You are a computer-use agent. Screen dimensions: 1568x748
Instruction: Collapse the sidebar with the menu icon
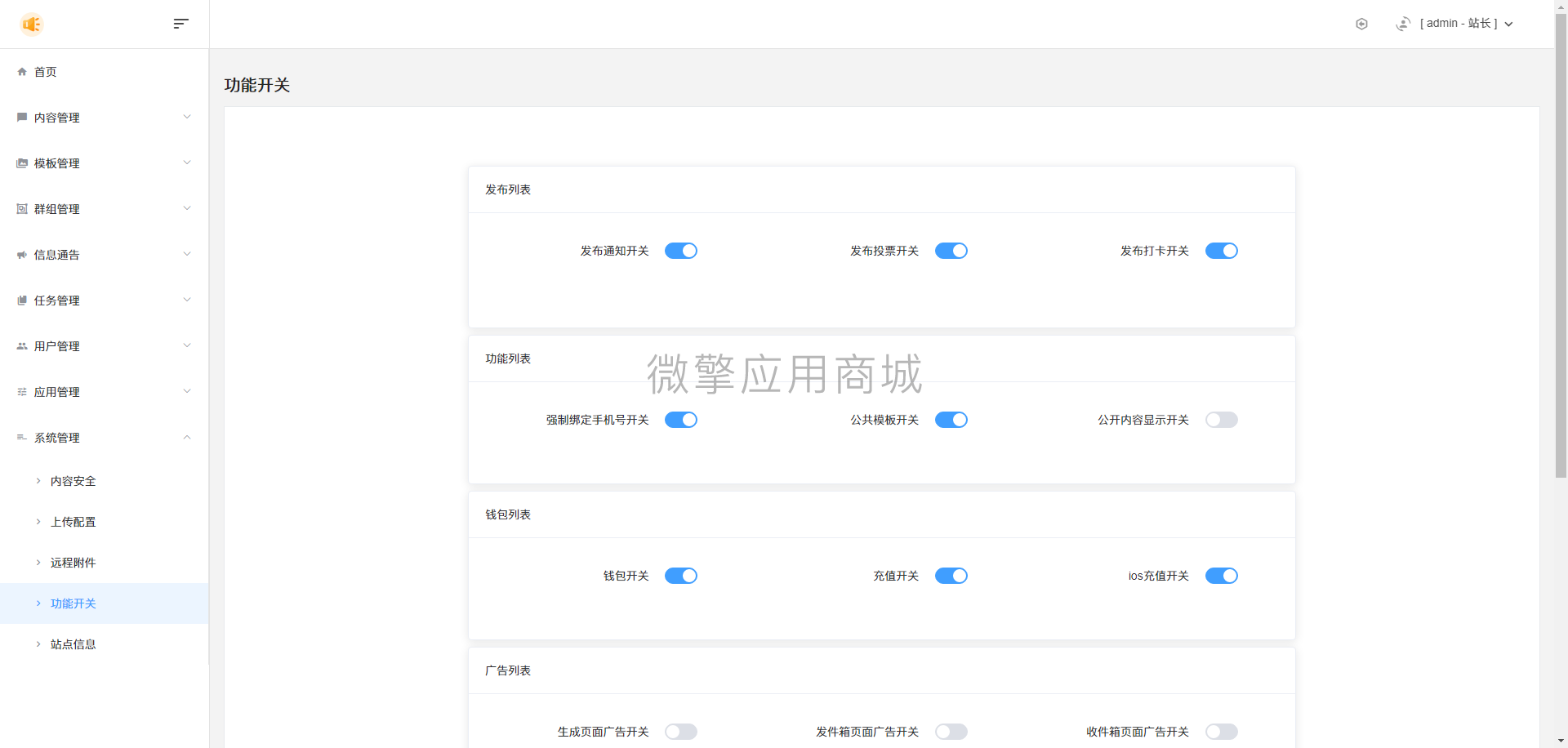click(181, 24)
